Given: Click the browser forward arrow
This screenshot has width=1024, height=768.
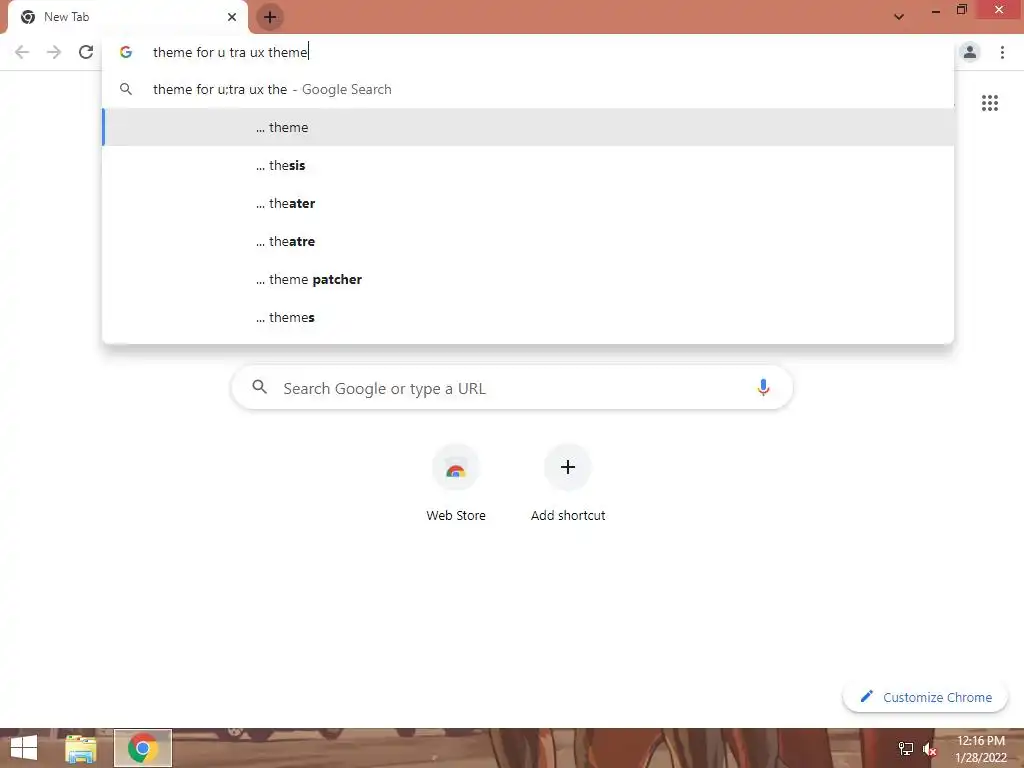Looking at the screenshot, I should pyautogui.click(x=54, y=52).
